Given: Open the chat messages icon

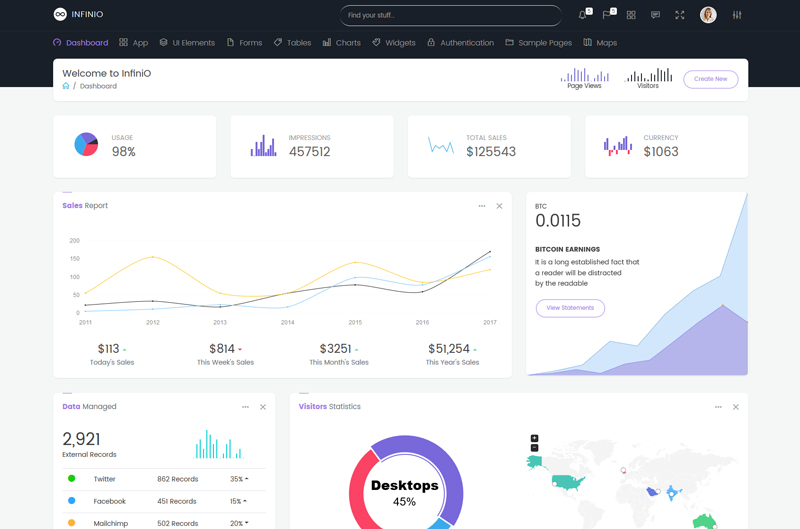Looking at the screenshot, I should click(x=655, y=15).
